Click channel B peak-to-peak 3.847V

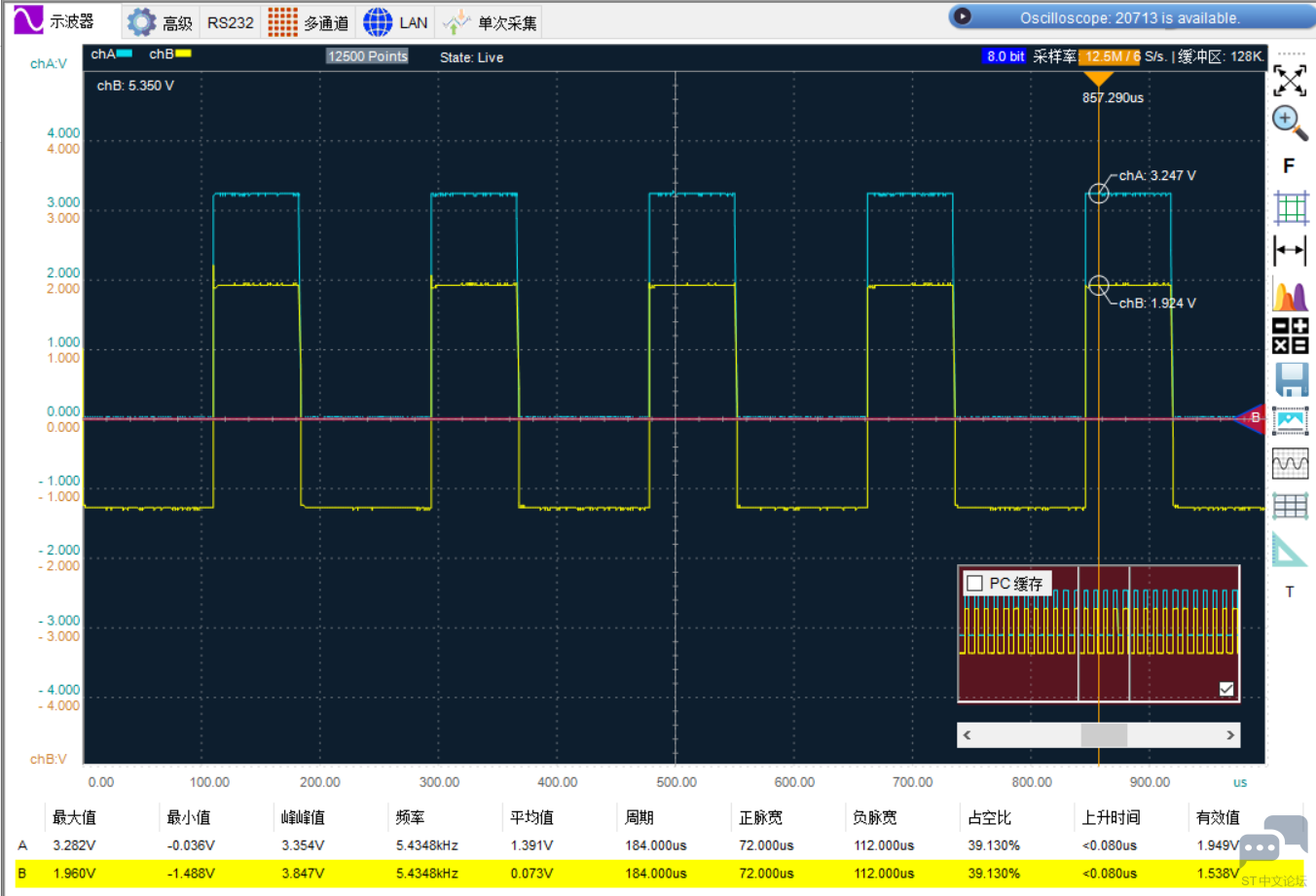tap(303, 874)
